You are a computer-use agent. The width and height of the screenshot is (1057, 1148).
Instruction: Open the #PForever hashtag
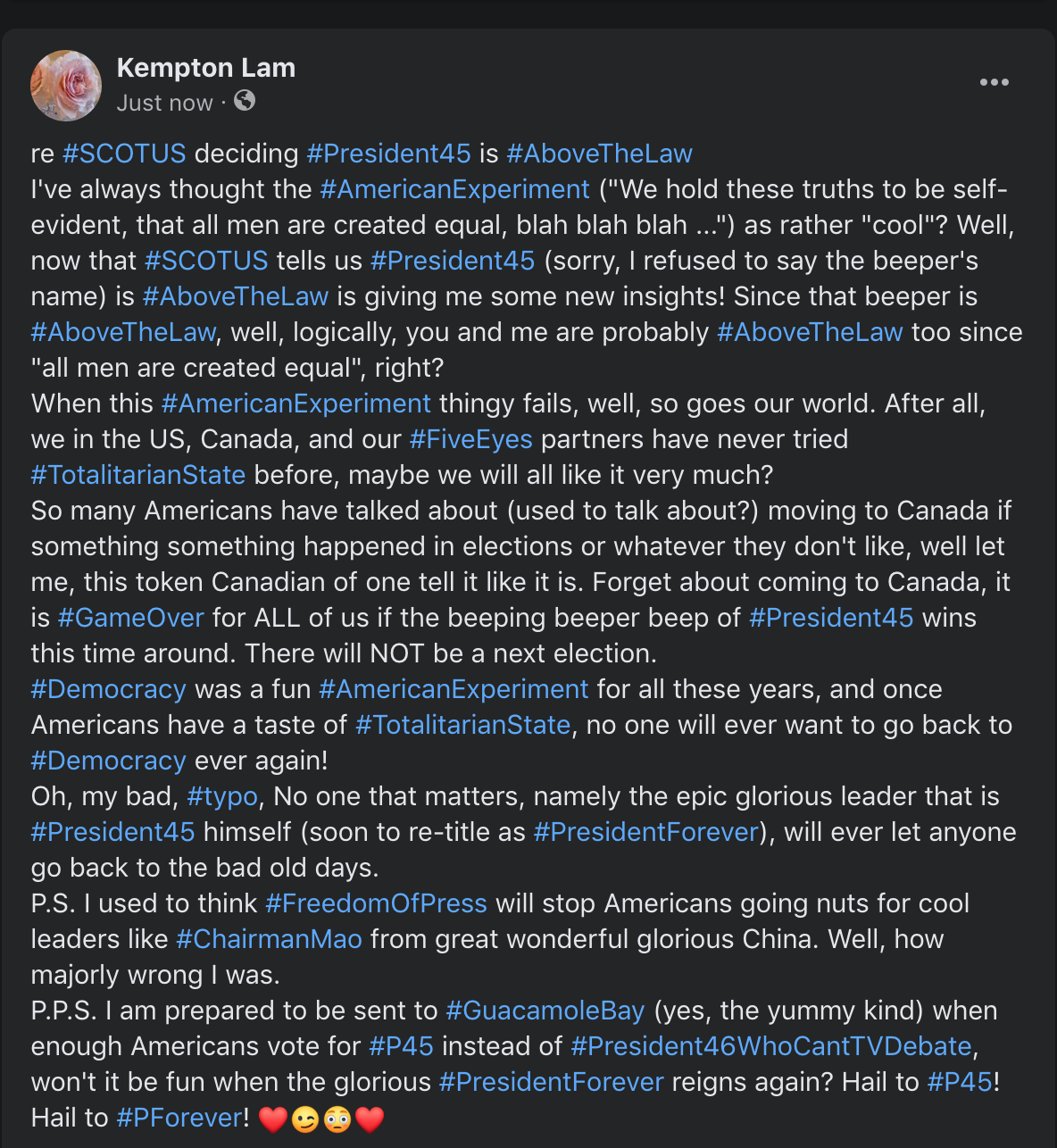(179, 1118)
